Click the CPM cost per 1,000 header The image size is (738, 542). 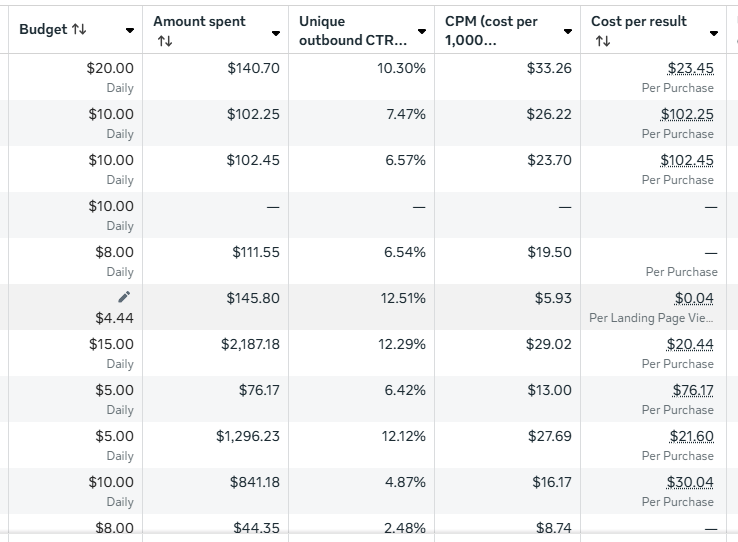498,31
